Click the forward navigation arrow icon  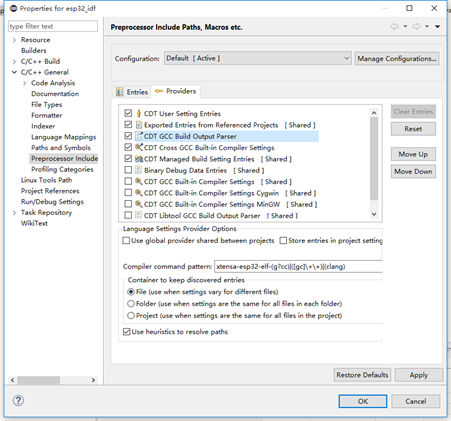click(x=416, y=26)
